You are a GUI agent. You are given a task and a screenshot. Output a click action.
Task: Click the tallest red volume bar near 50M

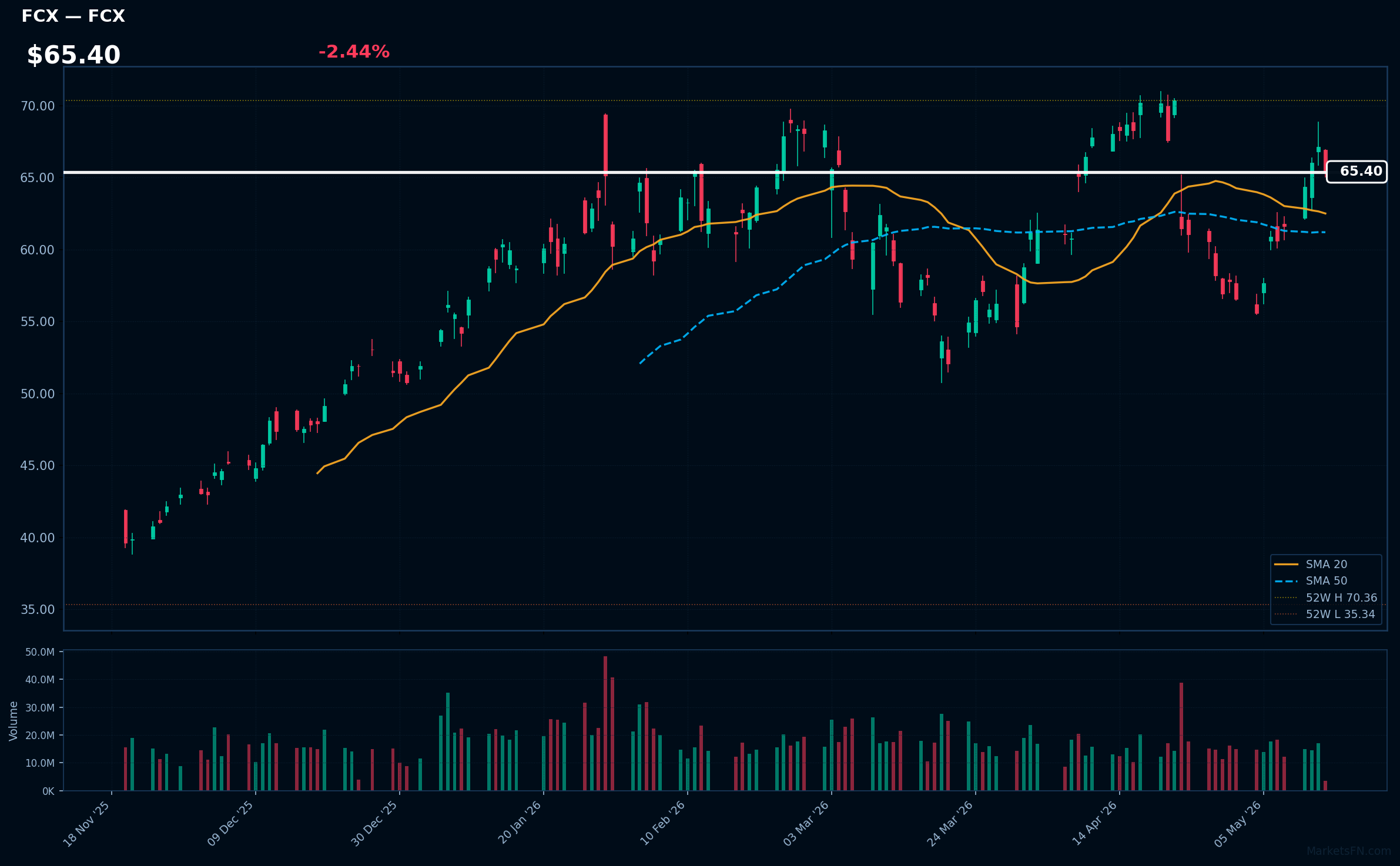pos(605,723)
